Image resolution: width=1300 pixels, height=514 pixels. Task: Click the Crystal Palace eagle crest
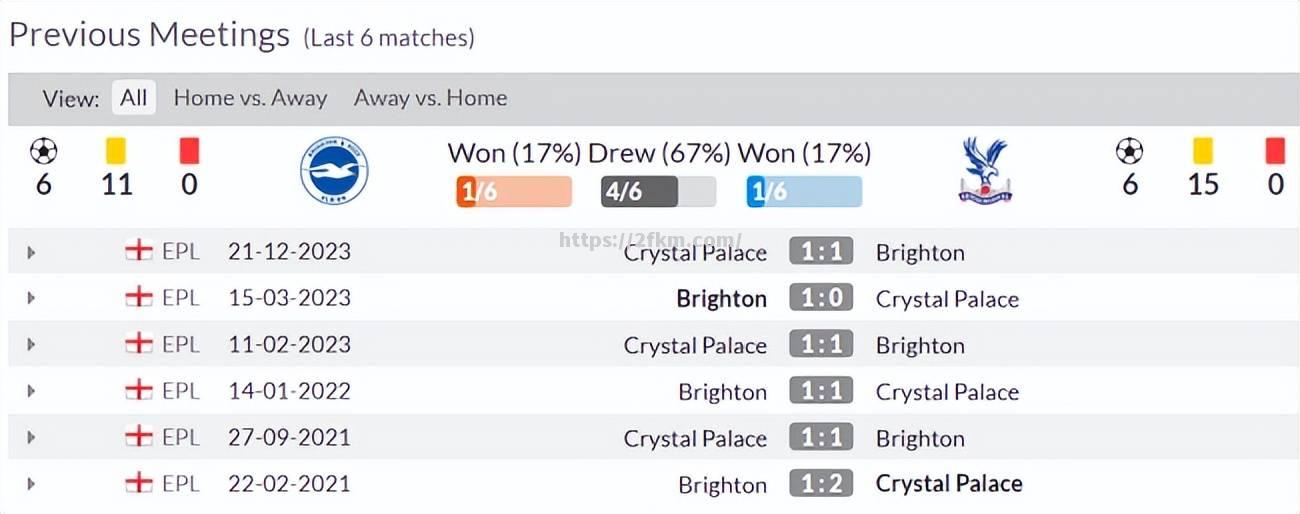pyautogui.click(x=984, y=170)
